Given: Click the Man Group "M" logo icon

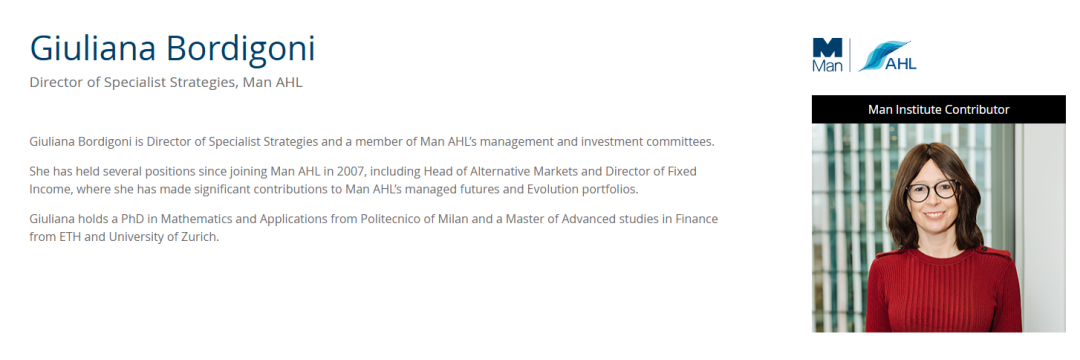Looking at the screenshot, I should click(x=827, y=47).
